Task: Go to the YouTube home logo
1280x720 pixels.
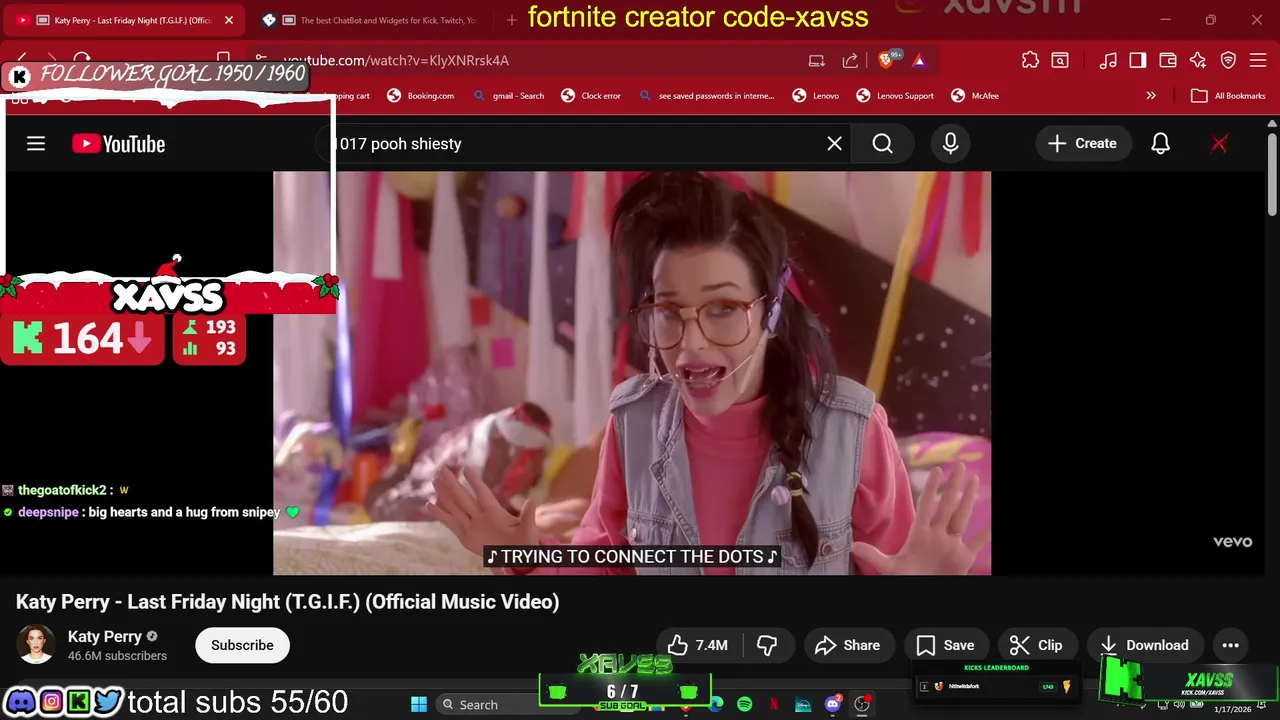Action: coord(118,144)
